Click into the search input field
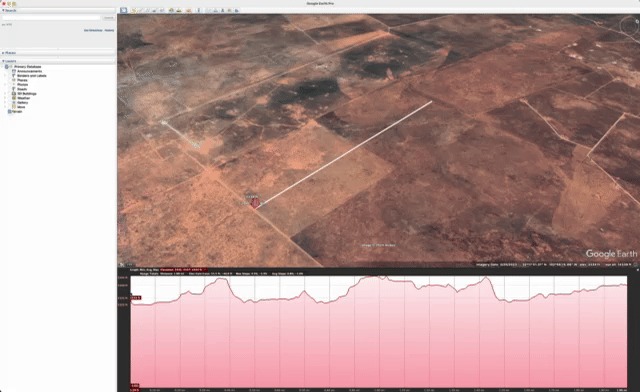The image size is (640, 392). pos(51,18)
